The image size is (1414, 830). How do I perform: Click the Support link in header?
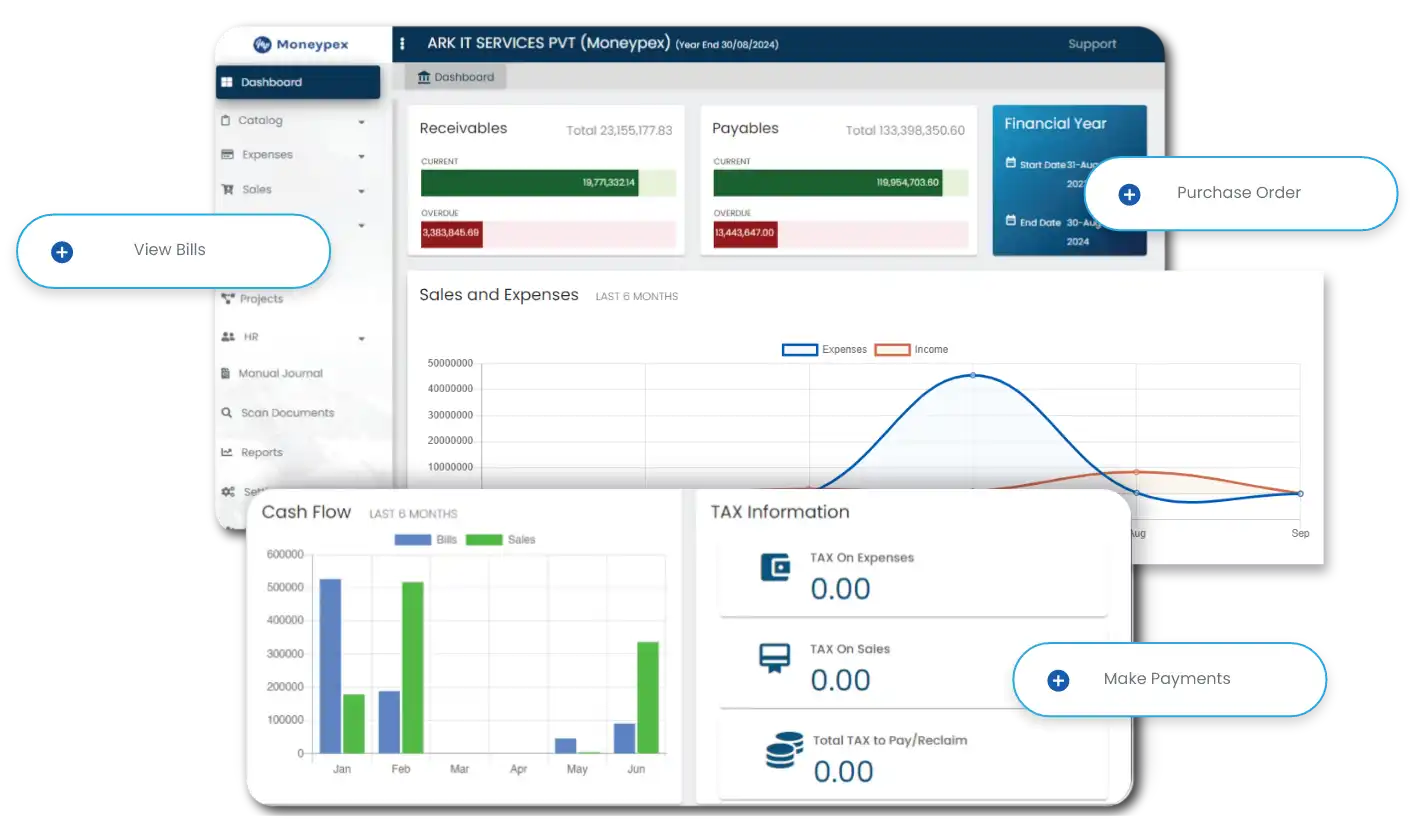click(1092, 44)
